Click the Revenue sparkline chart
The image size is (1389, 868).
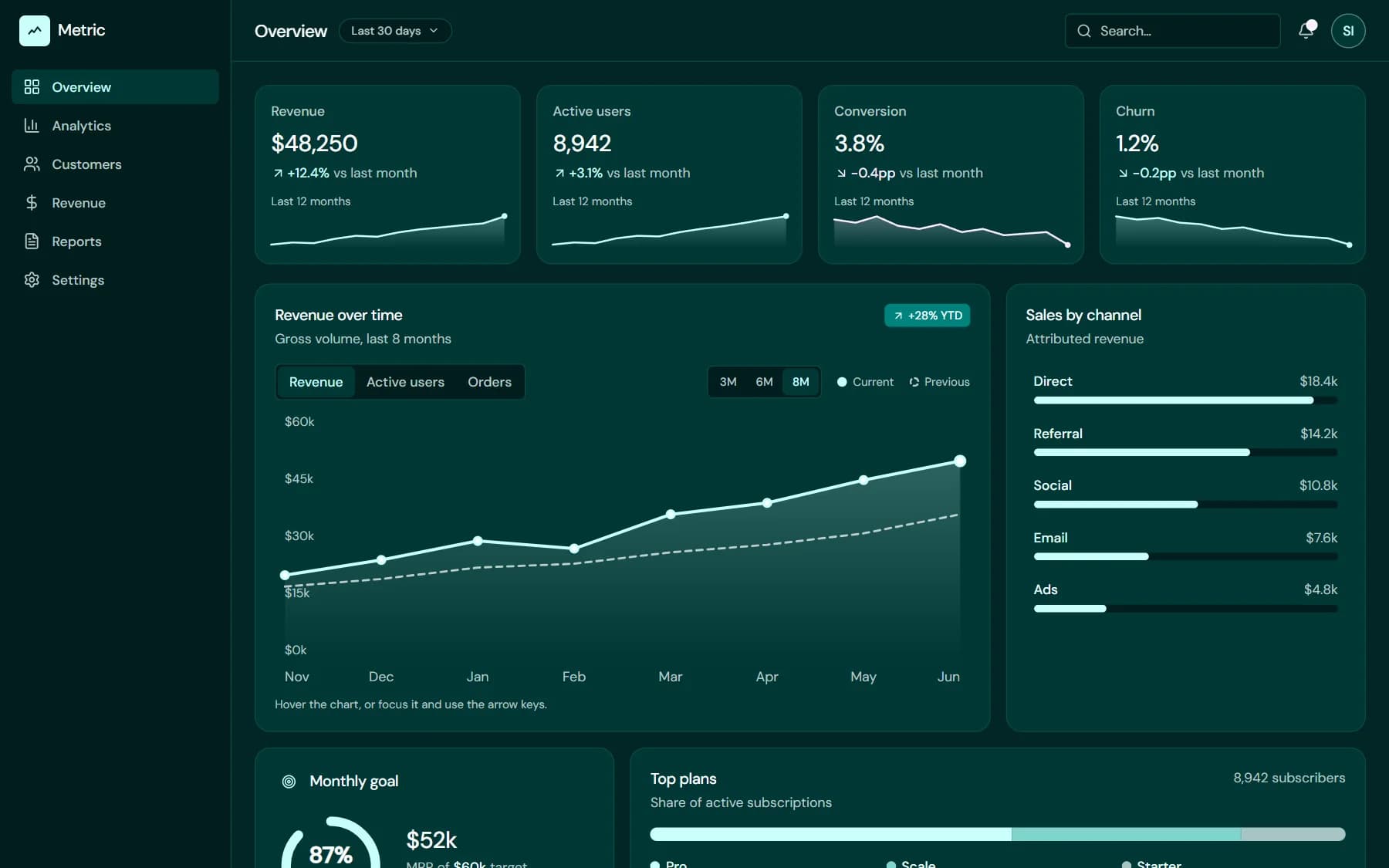coord(387,231)
